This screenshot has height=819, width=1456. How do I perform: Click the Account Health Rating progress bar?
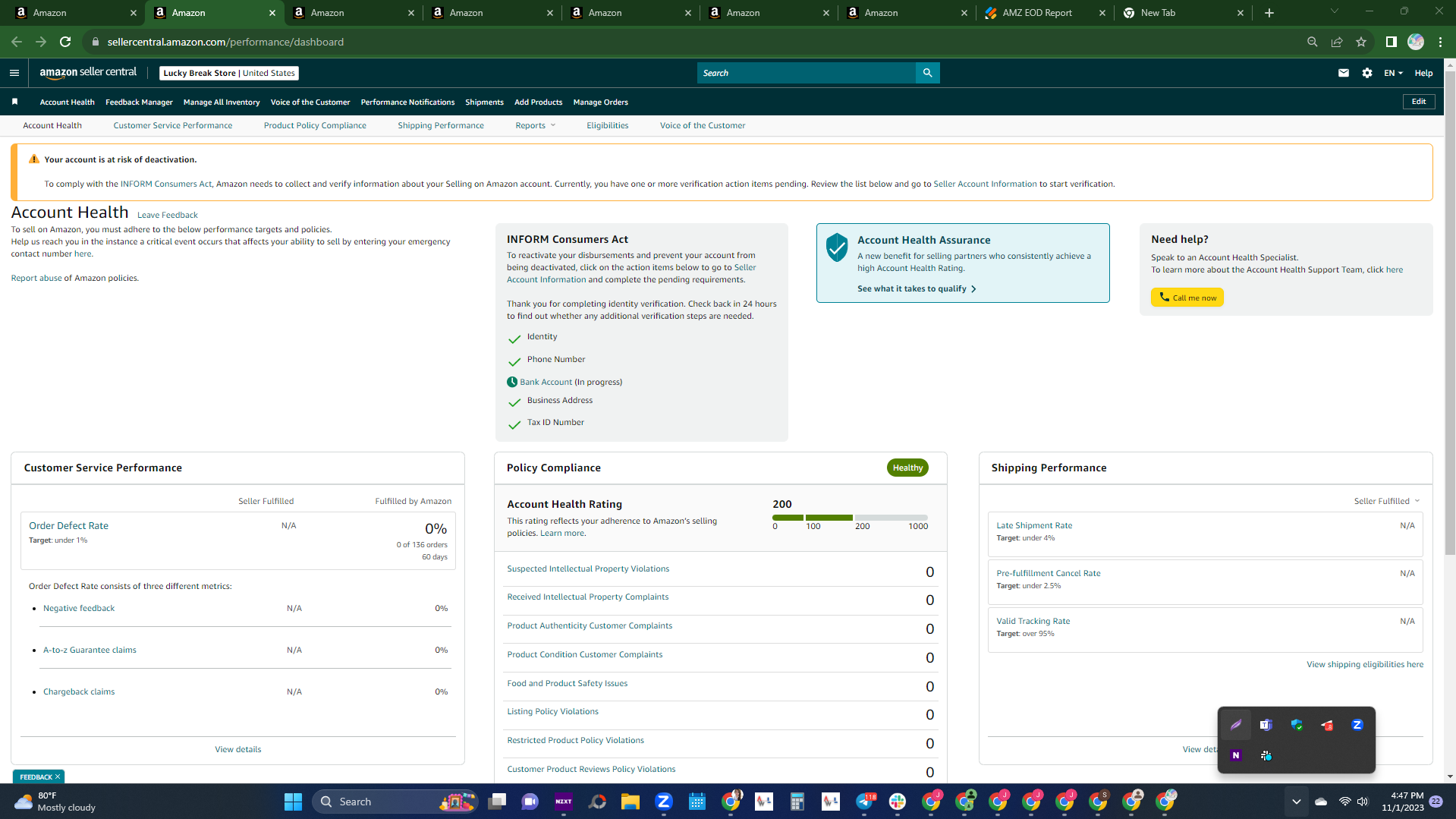(850, 518)
